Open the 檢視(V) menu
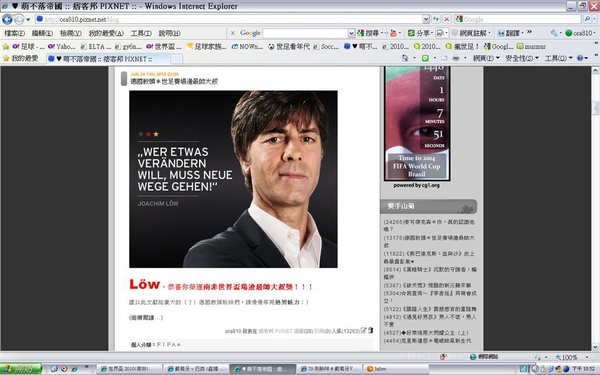The width and height of the screenshot is (600, 375). point(71,33)
